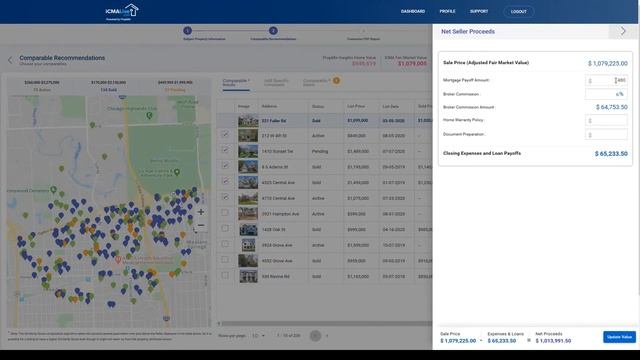Click the iCMALive house logo

click(x=122, y=11)
